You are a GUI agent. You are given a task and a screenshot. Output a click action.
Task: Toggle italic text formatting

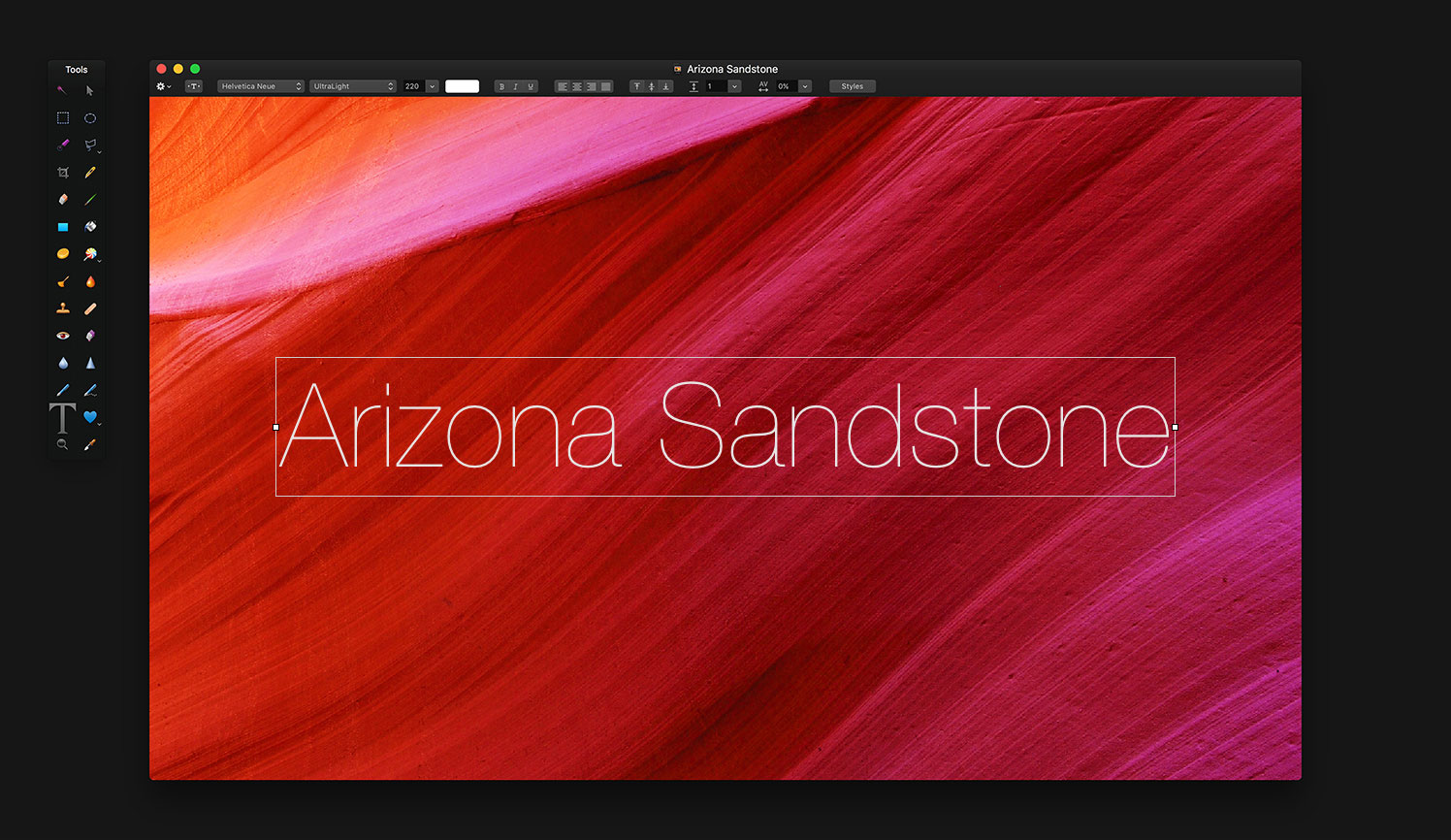tap(516, 86)
